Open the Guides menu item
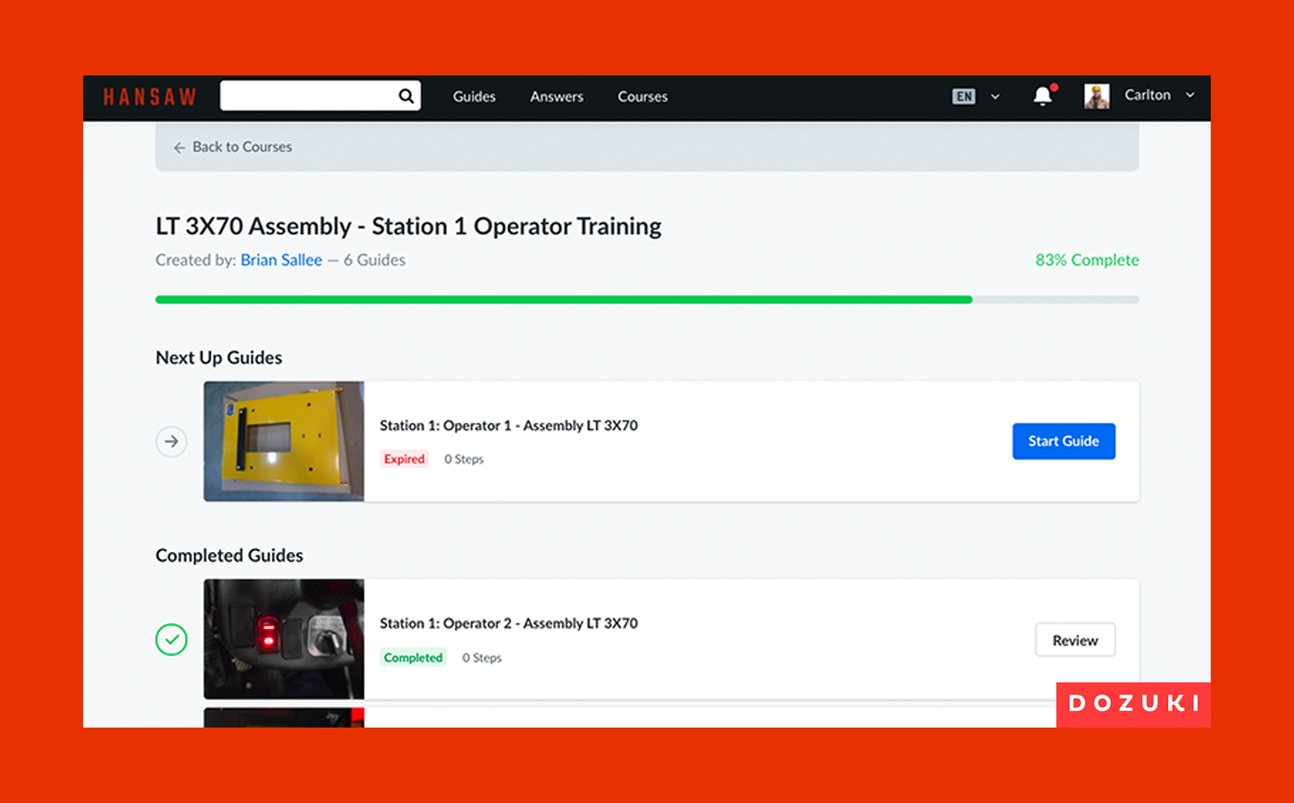The width and height of the screenshot is (1294, 803). coord(474,97)
